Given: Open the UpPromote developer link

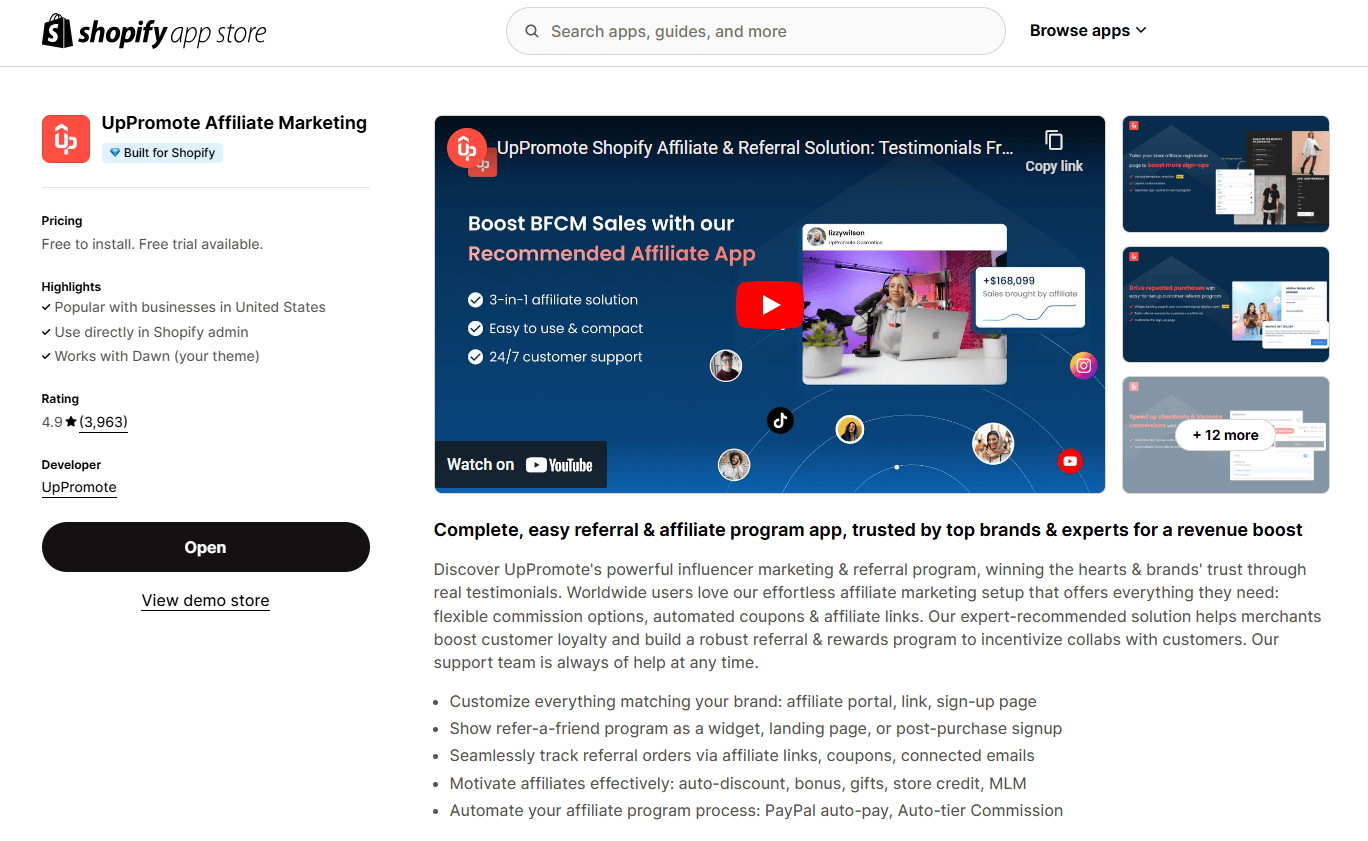Looking at the screenshot, I should (79, 488).
